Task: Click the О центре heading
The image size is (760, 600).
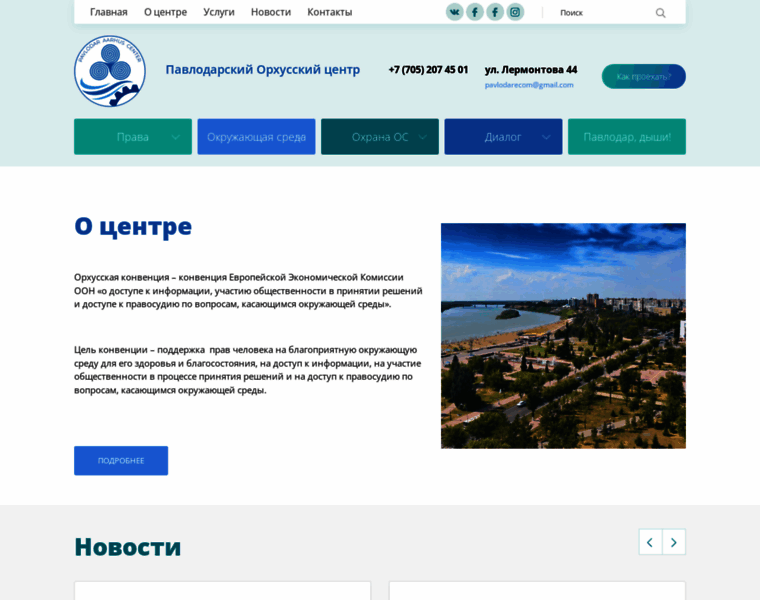Action: (133, 226)
